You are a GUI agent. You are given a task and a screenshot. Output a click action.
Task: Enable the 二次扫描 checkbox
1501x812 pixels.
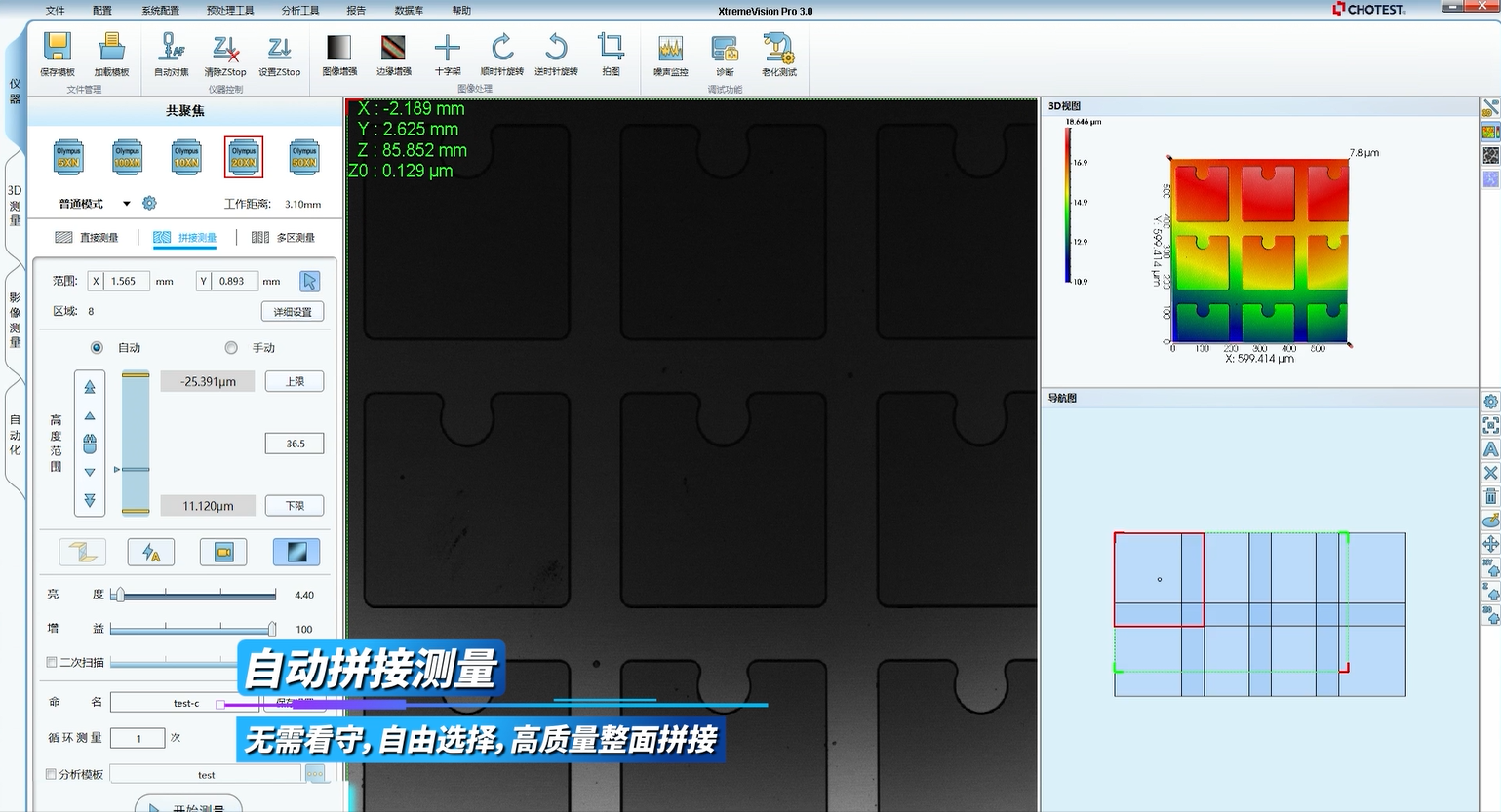[x=52, y=662]
